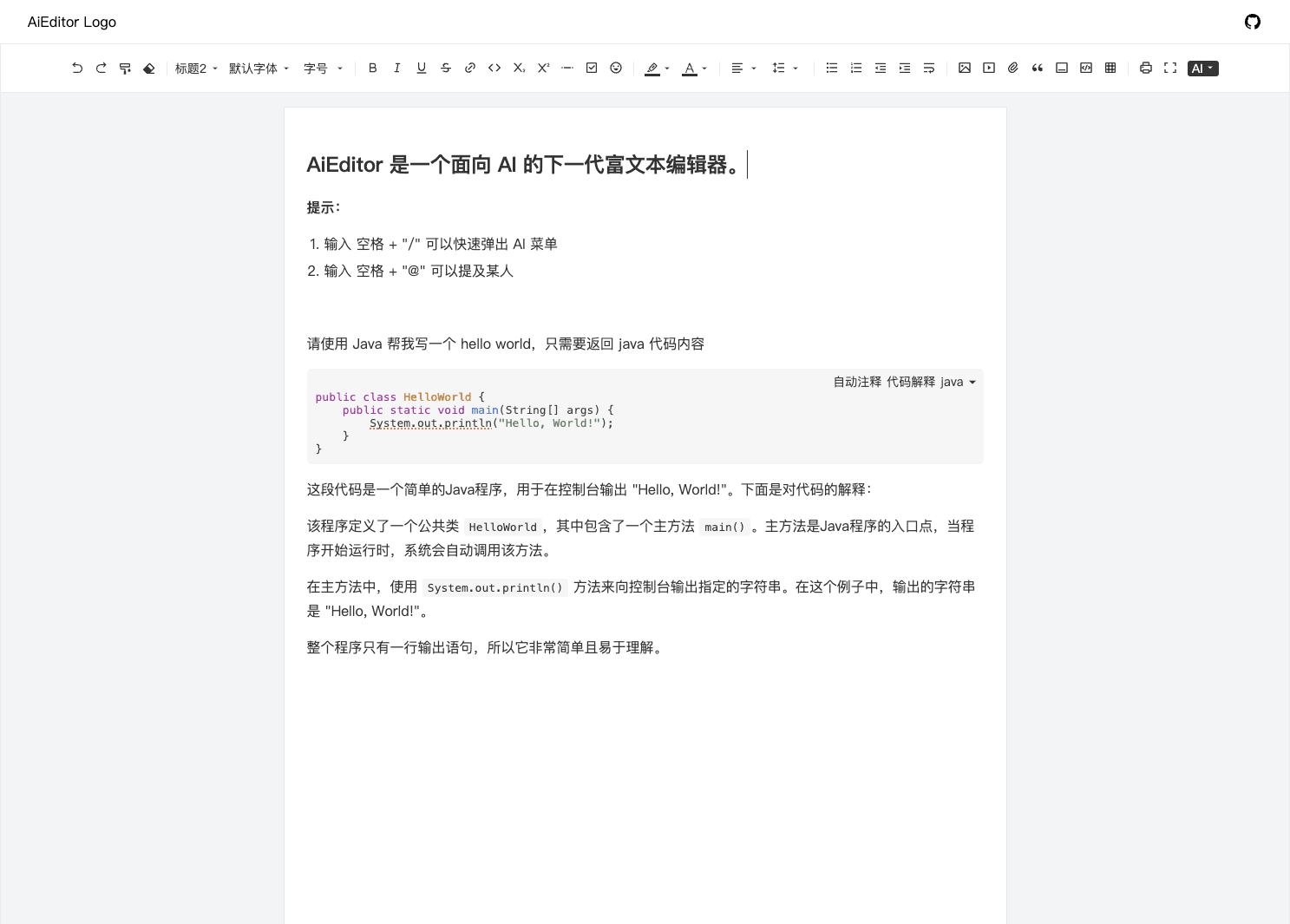Screen dimensions: 1290x924
Task: Open the font size dropdown 字号
Action: click(322, 68)
